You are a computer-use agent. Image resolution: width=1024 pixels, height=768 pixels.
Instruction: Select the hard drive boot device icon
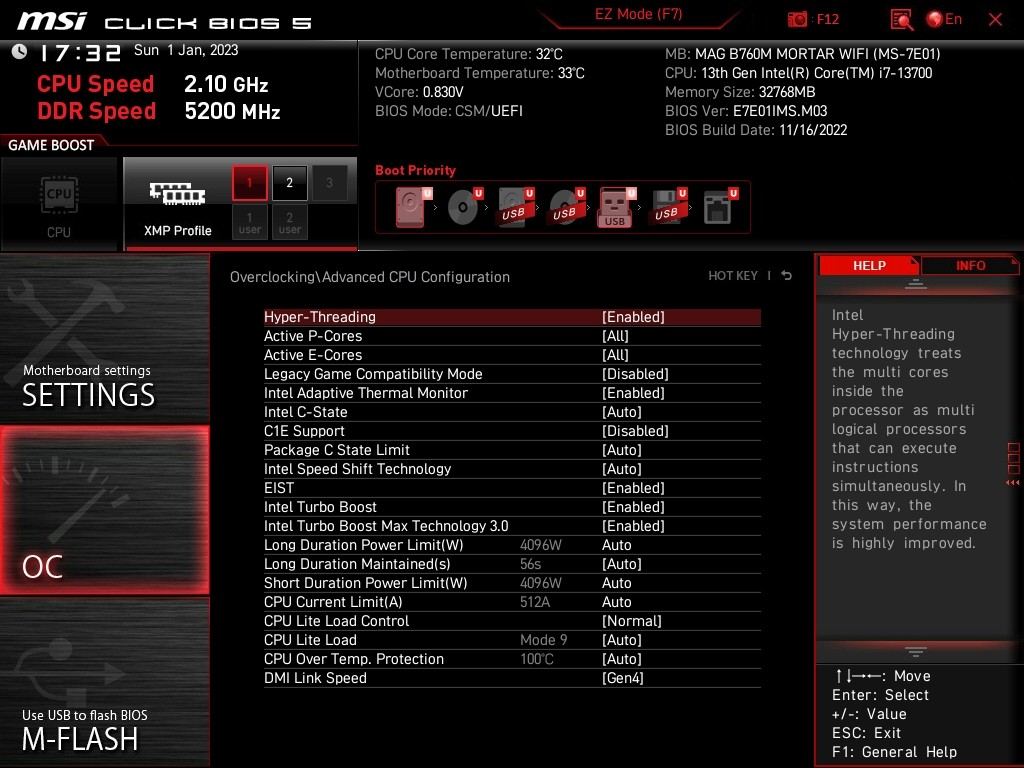pyautogui.click(x=412, y=207)
